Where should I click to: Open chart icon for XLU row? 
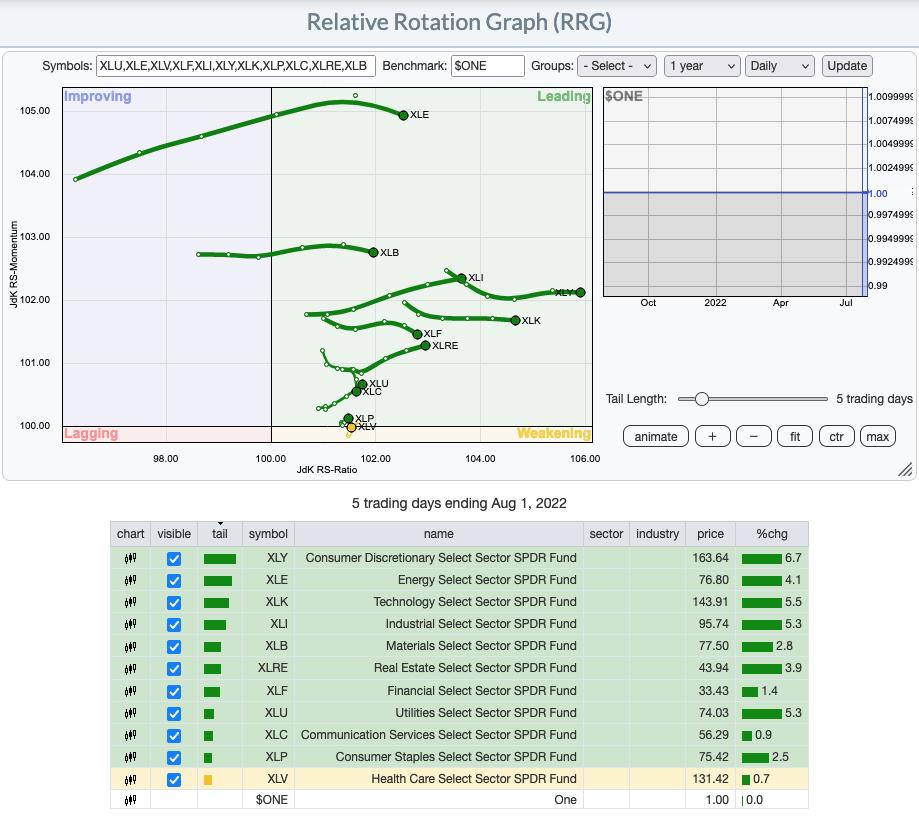pos(130,713)
